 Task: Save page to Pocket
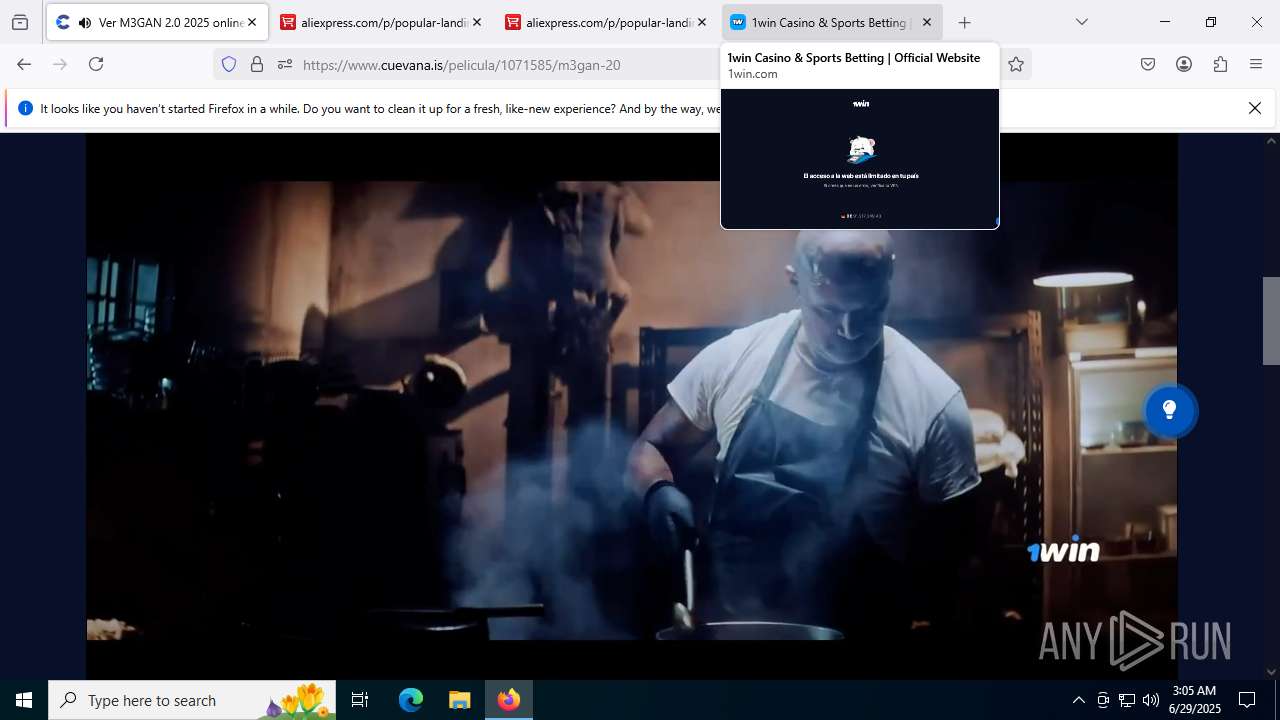point(1148,64)
